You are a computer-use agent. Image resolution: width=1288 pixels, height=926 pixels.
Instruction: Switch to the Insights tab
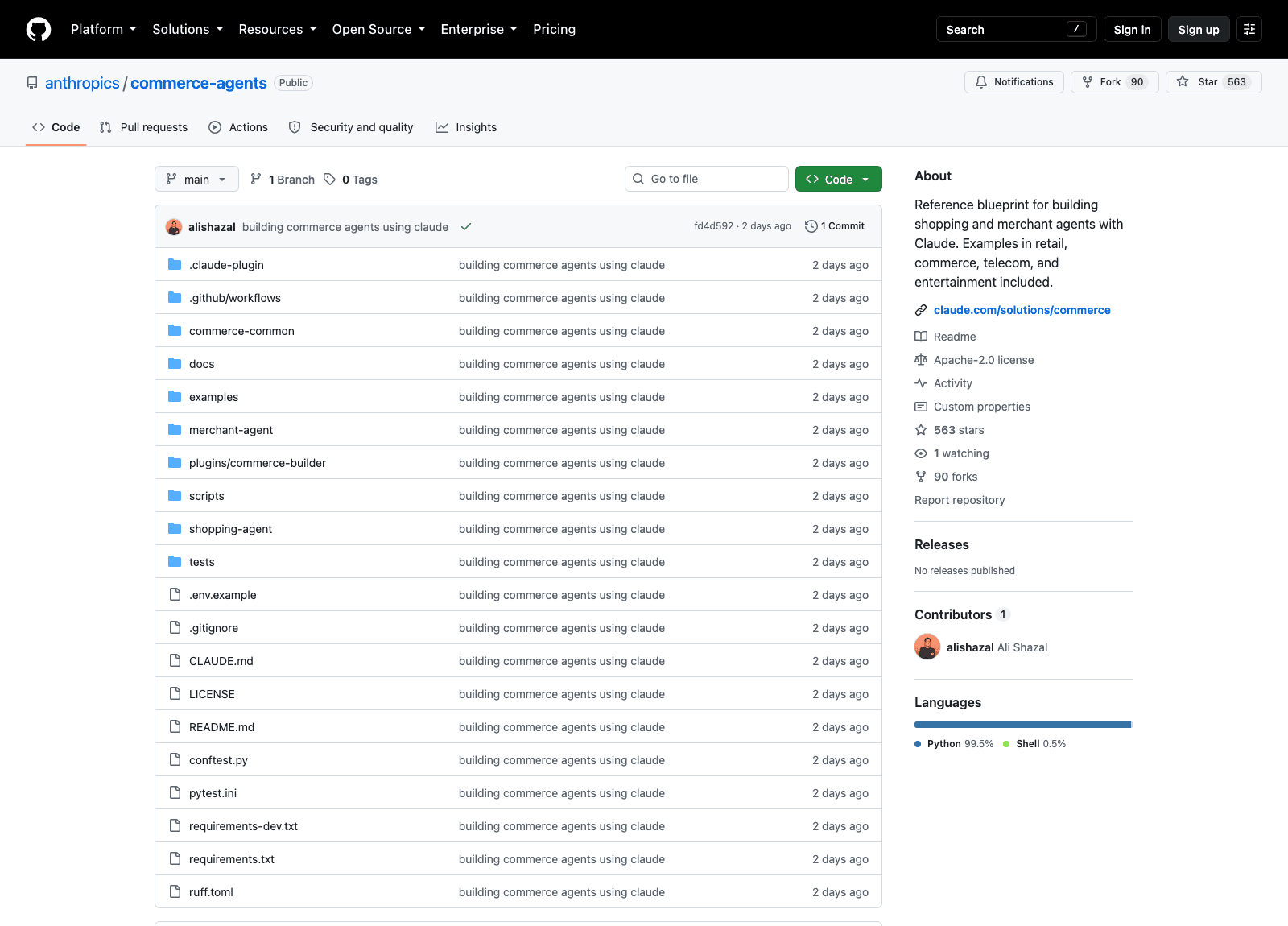[x=466, y=127]
